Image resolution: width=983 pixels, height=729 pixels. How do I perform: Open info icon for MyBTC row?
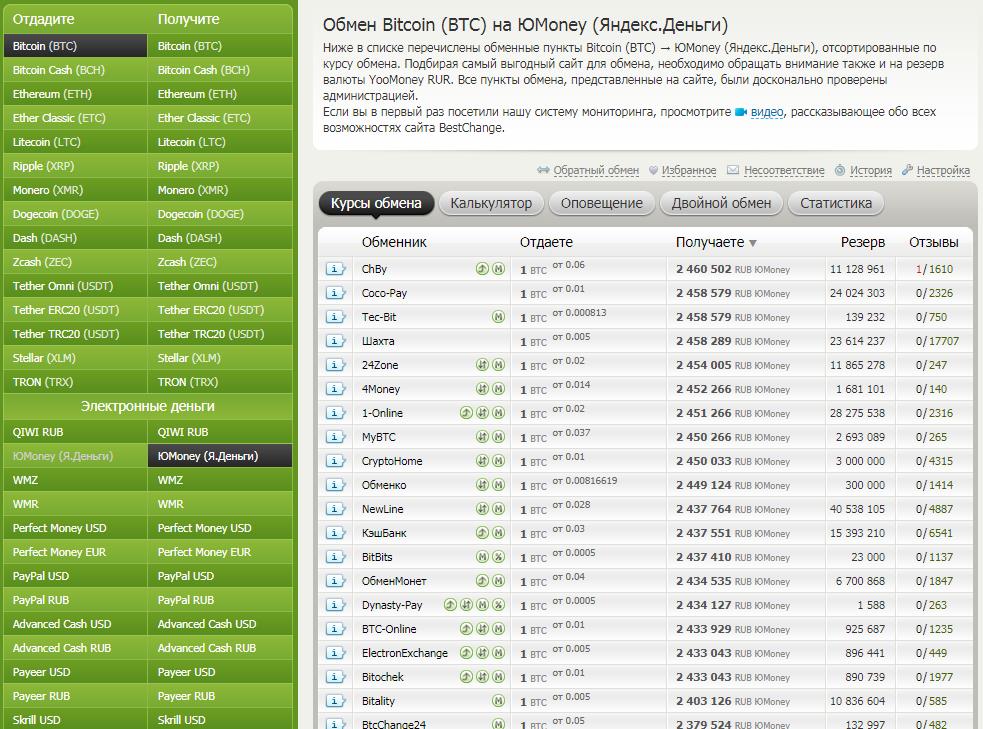335,437
